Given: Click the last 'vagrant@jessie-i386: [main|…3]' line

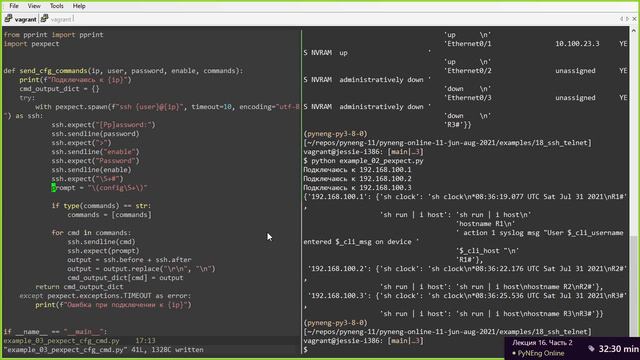Looking at the screenshot, I should (363, 340).
